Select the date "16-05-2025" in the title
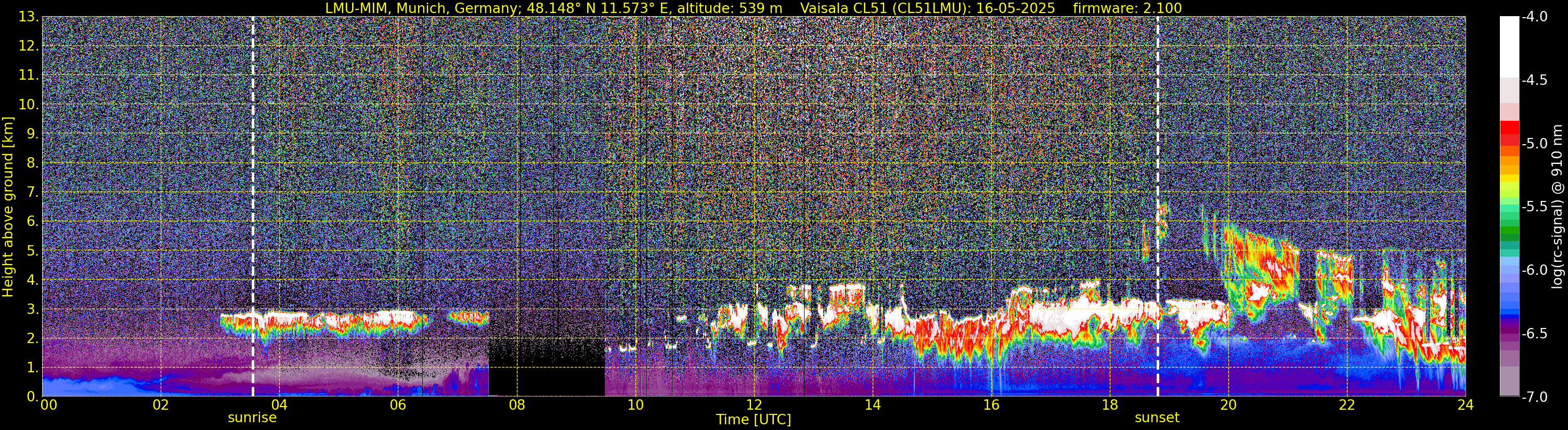Screen dimensions: 1568x430 pos(1016,8)
